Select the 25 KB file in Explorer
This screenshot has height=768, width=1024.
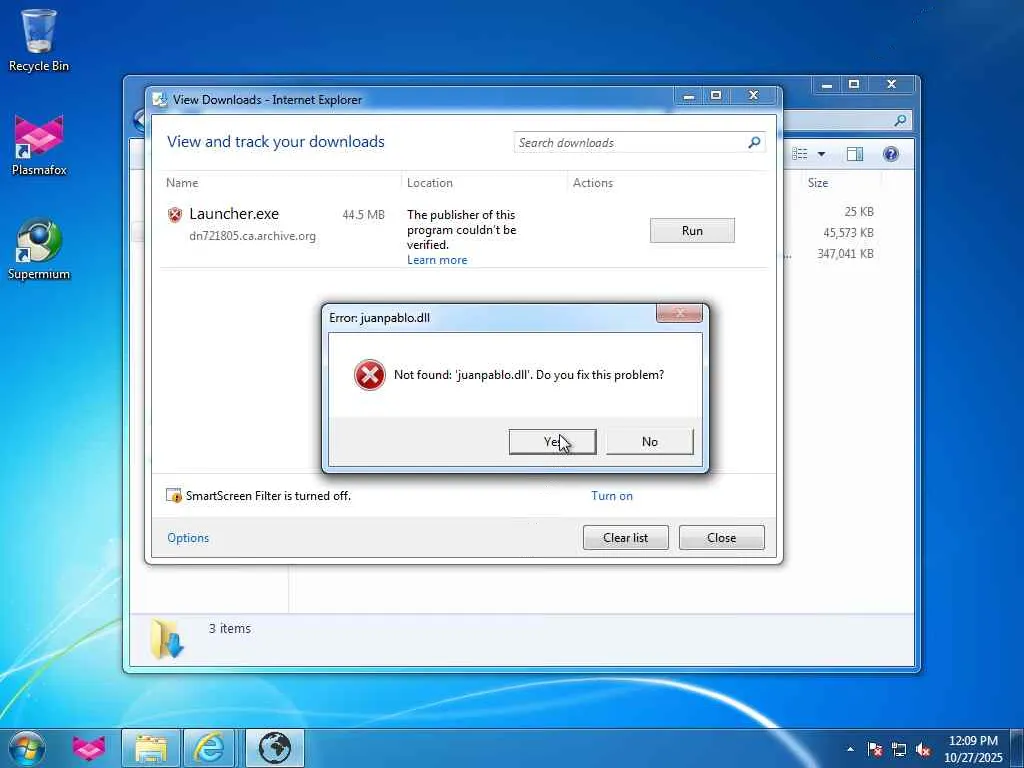(858, 212)
